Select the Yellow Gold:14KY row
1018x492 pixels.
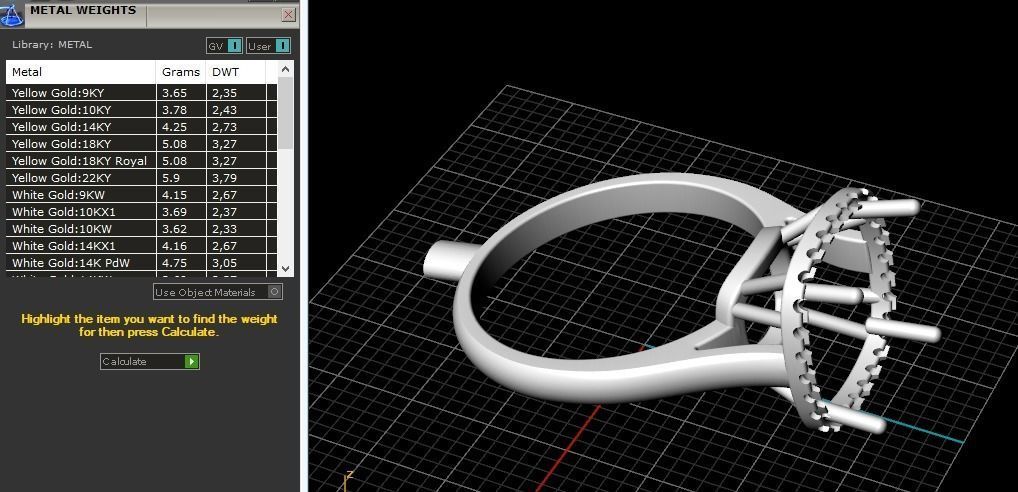[x=142, y=127]
